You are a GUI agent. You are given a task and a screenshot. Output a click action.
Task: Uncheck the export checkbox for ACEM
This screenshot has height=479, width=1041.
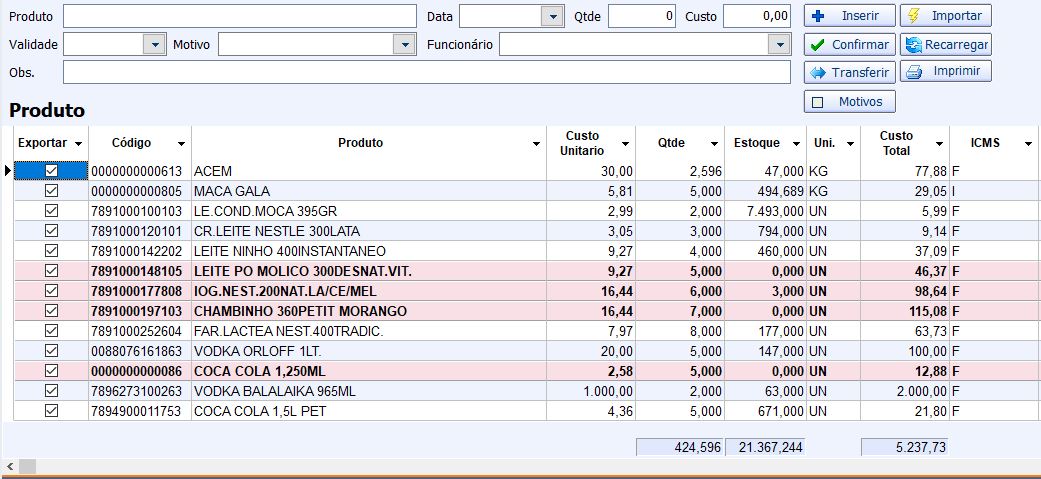pos(51,171)
